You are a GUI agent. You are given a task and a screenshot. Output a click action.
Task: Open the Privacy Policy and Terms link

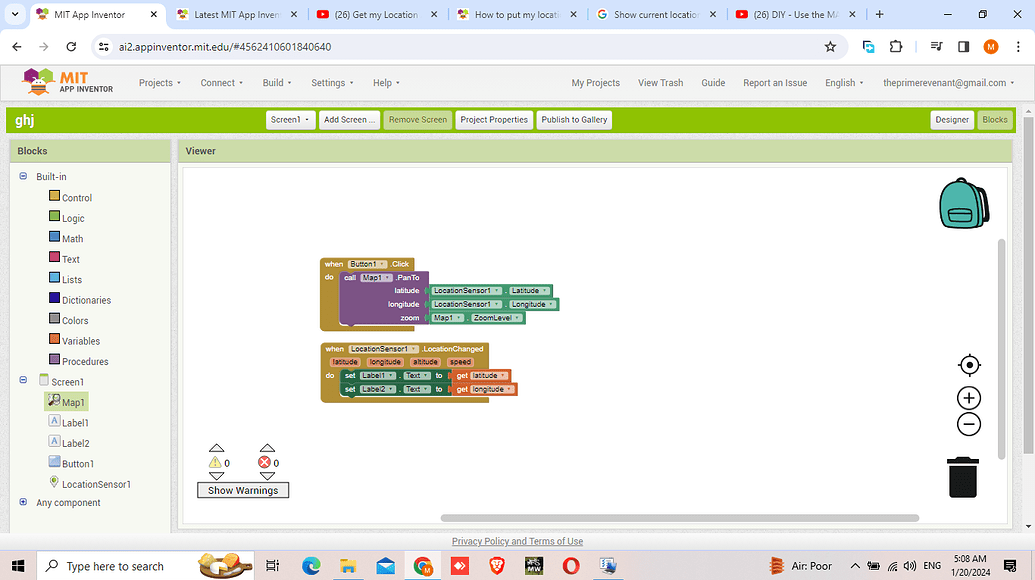(x=517, y=541)
